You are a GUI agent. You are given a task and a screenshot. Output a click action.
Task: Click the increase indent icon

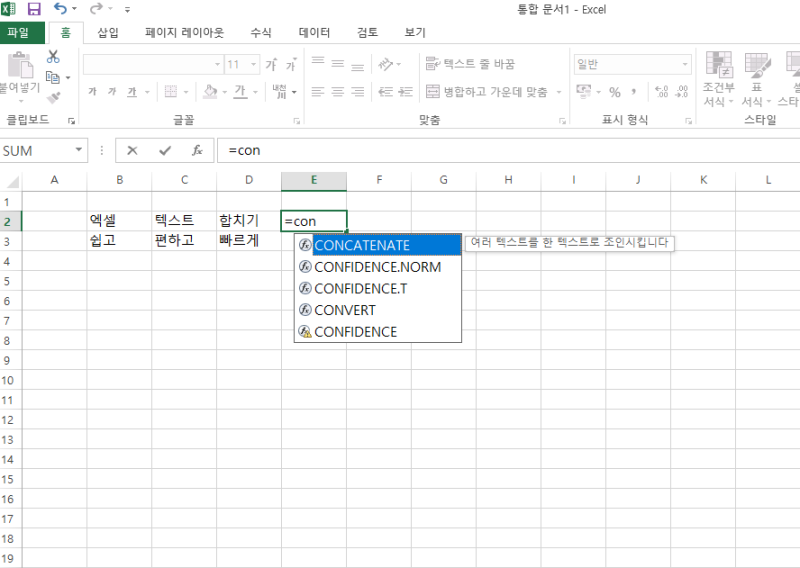(x=405, y=92)
